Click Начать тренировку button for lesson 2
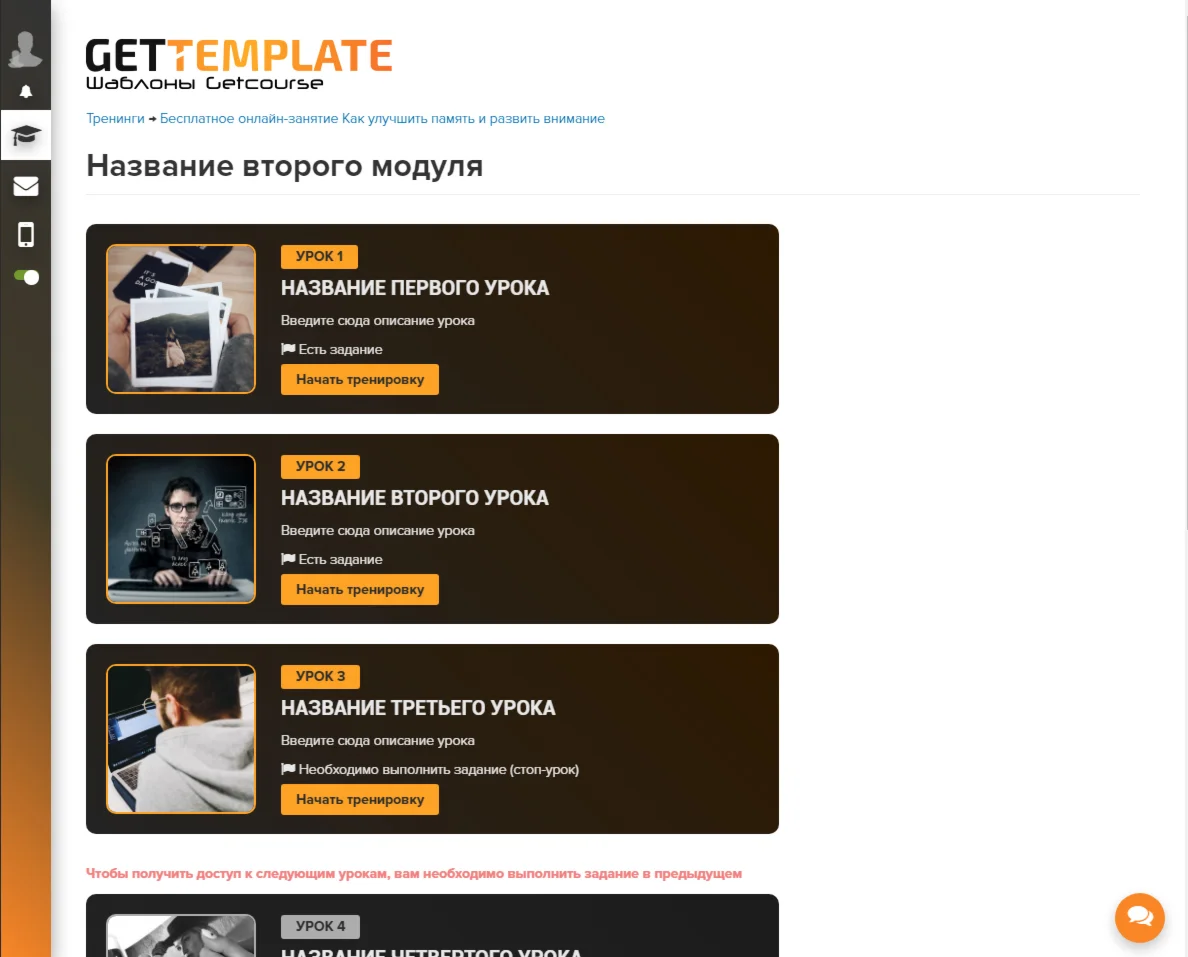Image resolution: width=1188 pixels, height=957 pixels. [x=360, y=590]
